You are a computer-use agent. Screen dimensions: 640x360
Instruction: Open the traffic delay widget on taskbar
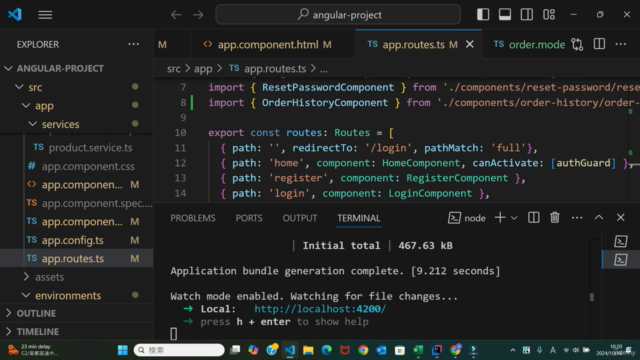33,350
